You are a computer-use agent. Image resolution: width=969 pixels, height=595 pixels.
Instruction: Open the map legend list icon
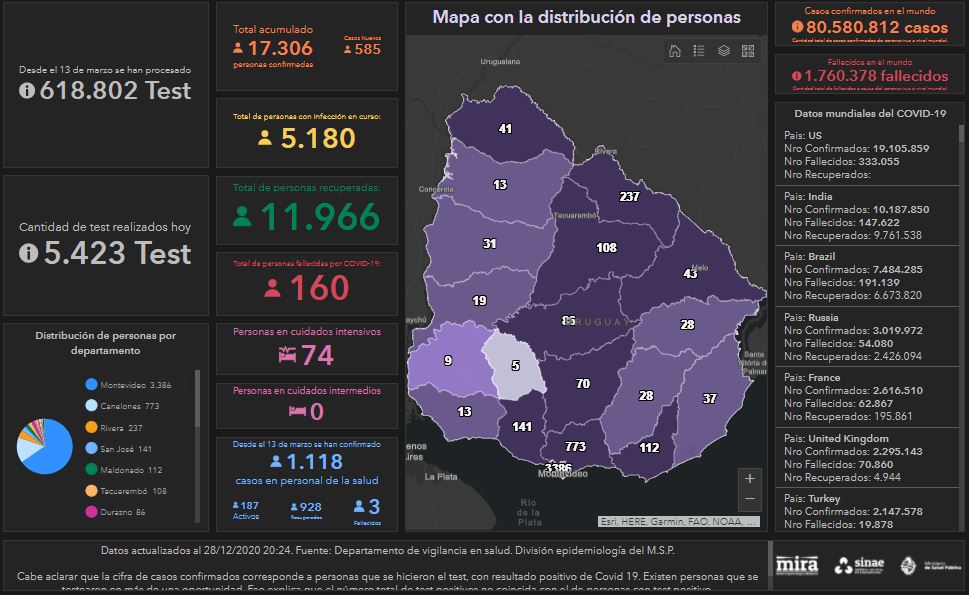point(699,51)
